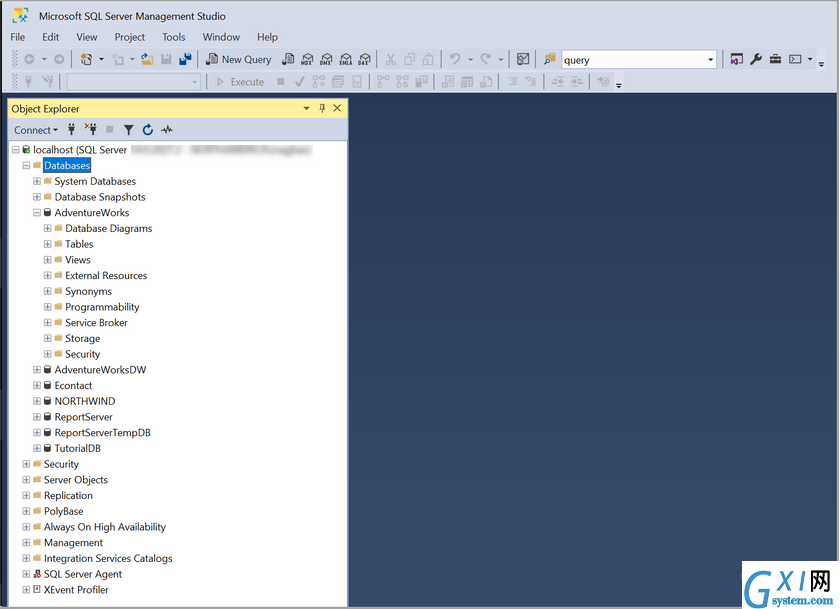Expand the Programmability folder
The height and width of the screenshot is (609, 840).
pyautogui.click(x=48, y=307)
